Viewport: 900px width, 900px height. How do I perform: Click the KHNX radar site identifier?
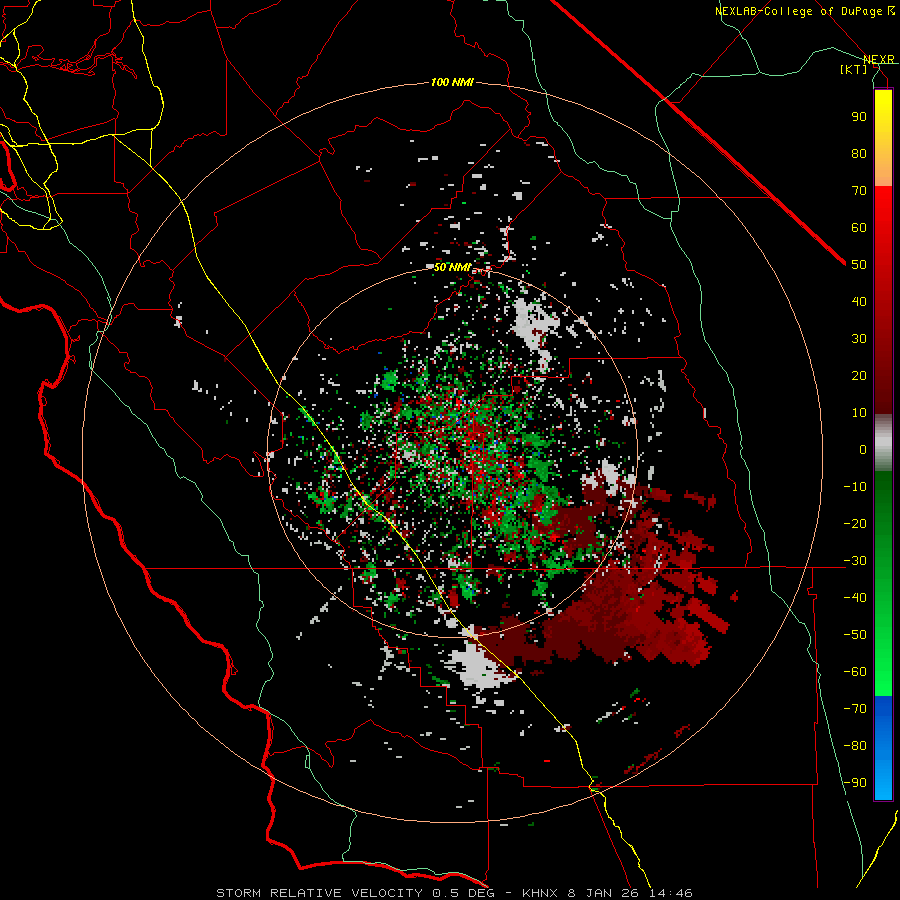(541, 893)
